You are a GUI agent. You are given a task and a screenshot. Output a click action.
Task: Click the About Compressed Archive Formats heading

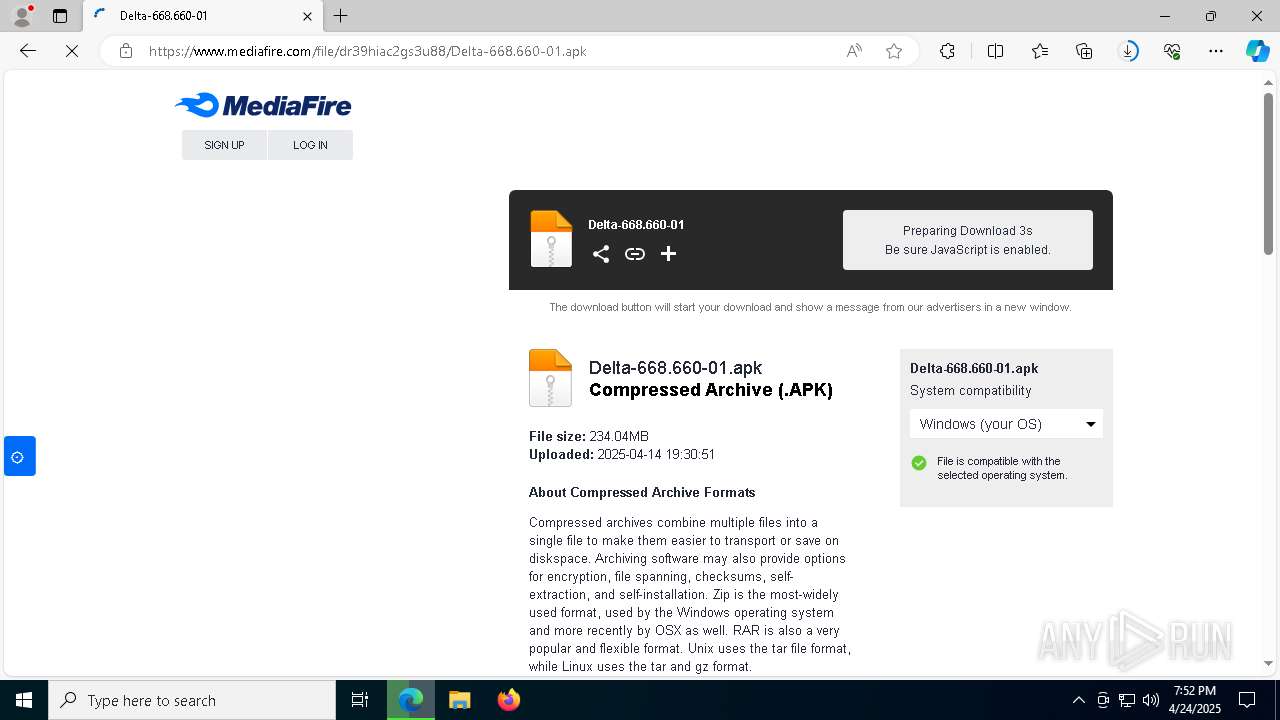click(x=642, y=492)
